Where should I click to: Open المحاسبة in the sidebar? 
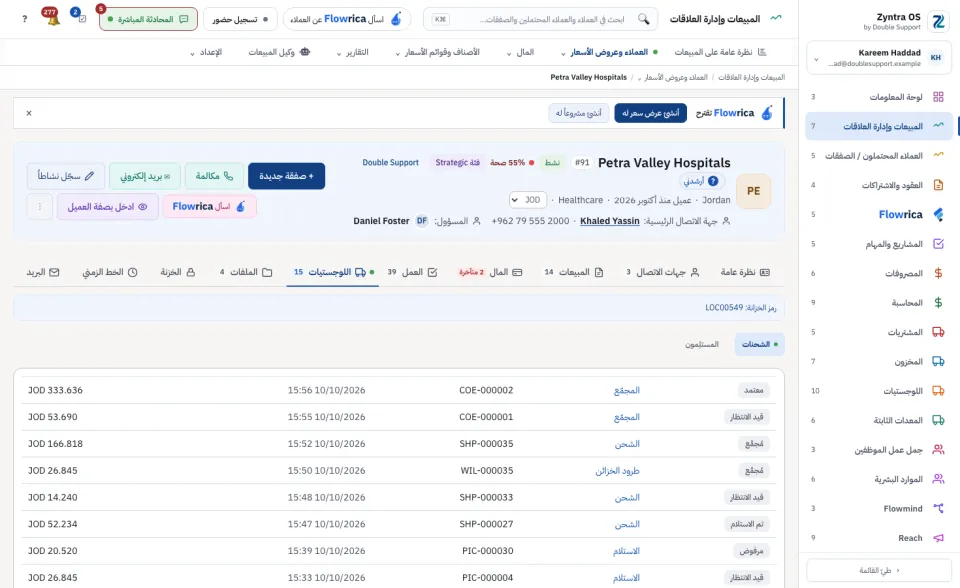(x=879, y=303)
